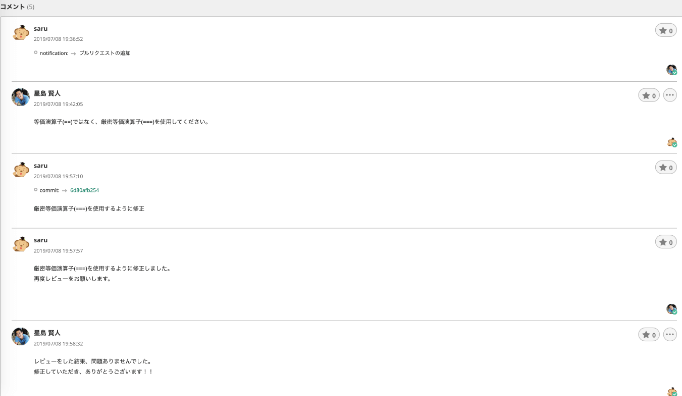The width and height of the screenshot is (682, 396).
Task: Click saru's avatar on the first comment
Action: pos(20,33)
